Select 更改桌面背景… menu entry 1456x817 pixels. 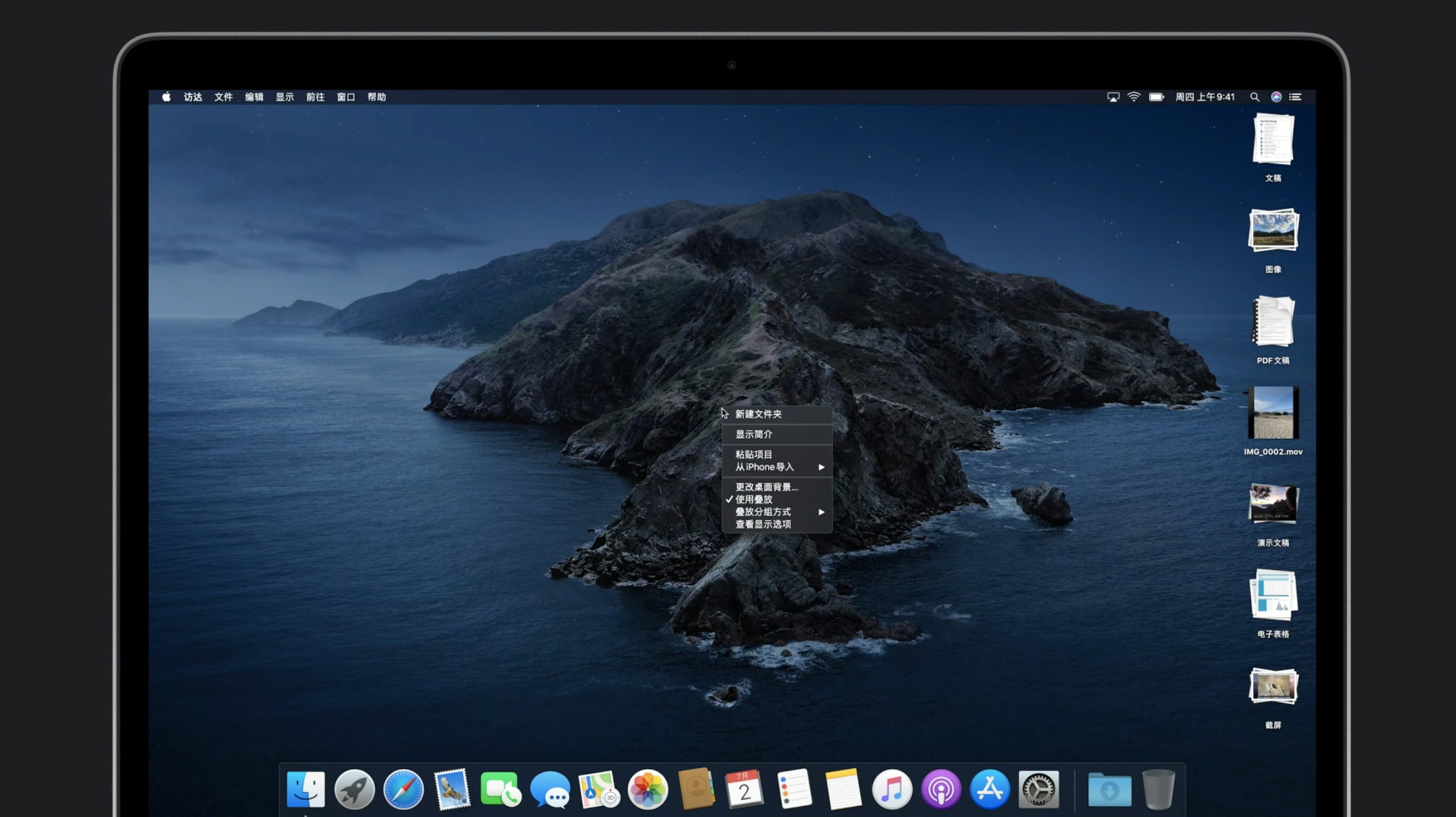point(767,487)
